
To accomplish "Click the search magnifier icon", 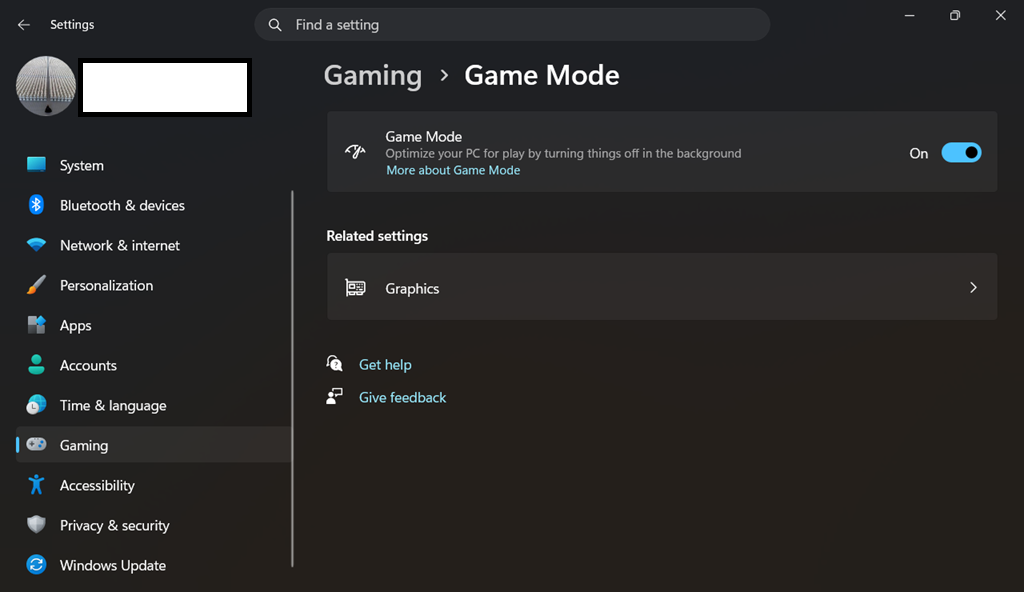I will [x=275, y=25].
